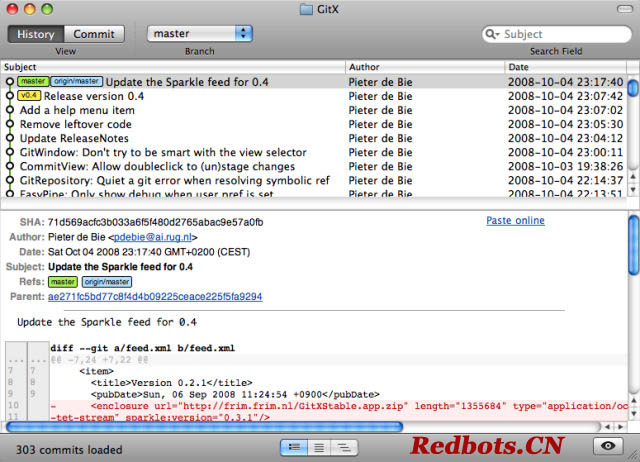
Task: Switch to the Commit view
Action: (x=94, y=34)
